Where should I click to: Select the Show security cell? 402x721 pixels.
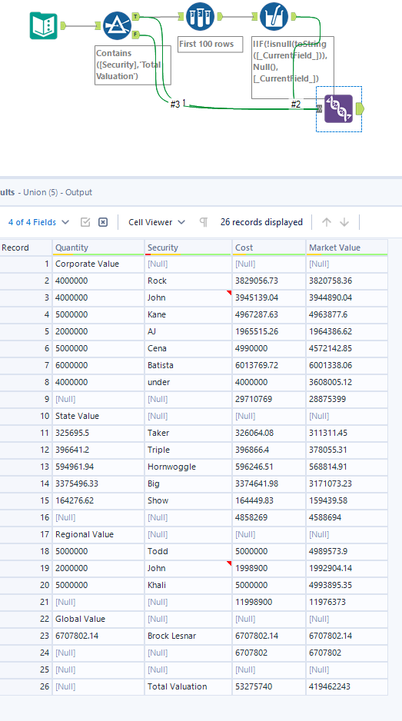[188, 500]
